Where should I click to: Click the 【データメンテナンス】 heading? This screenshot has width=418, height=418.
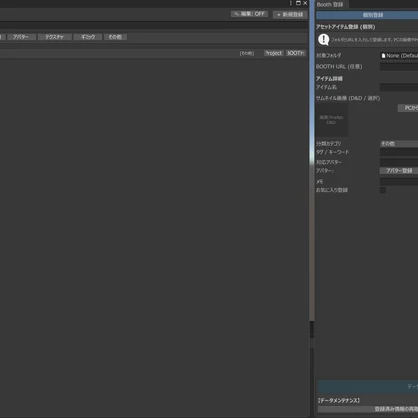point(339,400)
